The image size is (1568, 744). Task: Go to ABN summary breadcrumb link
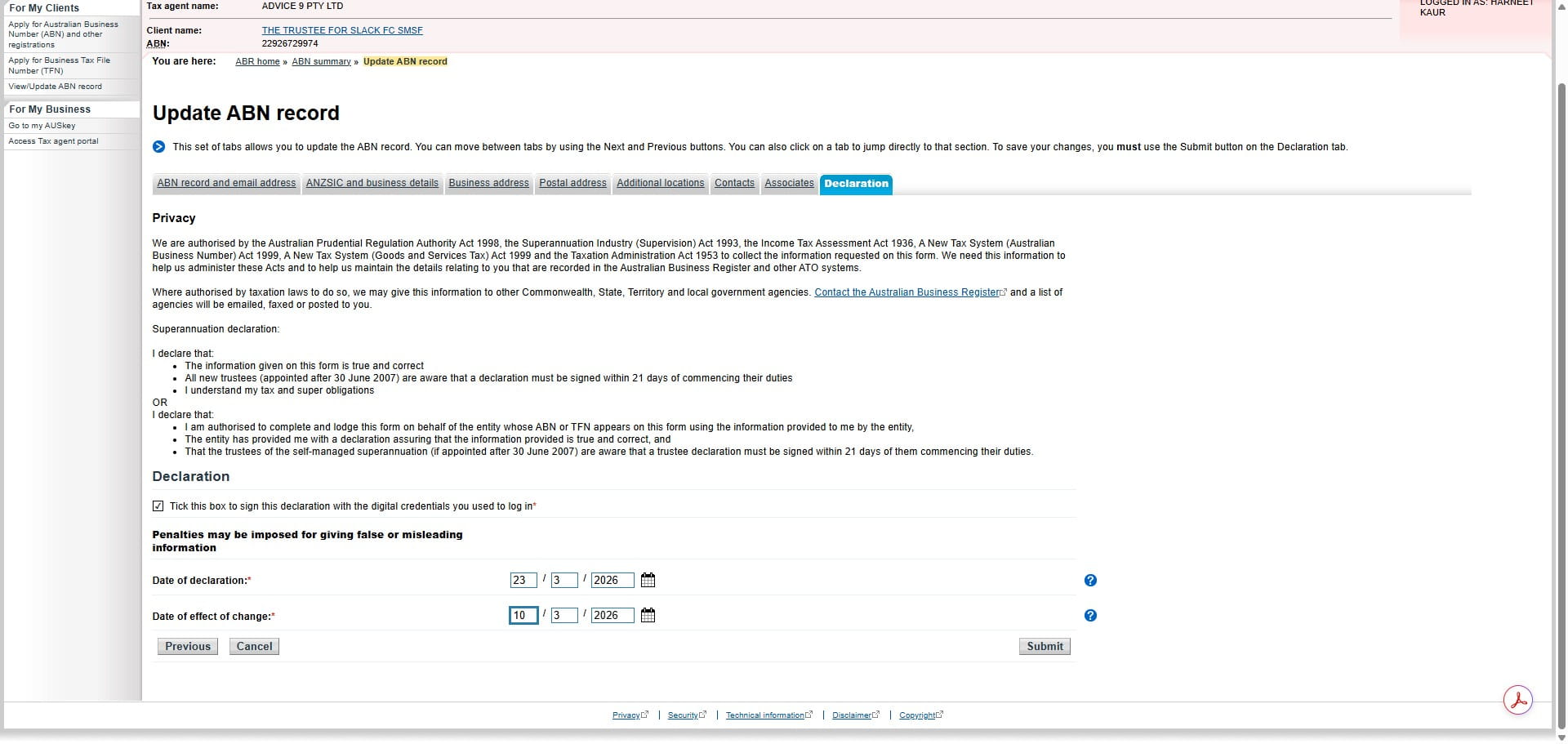click(x=321, y=61)
